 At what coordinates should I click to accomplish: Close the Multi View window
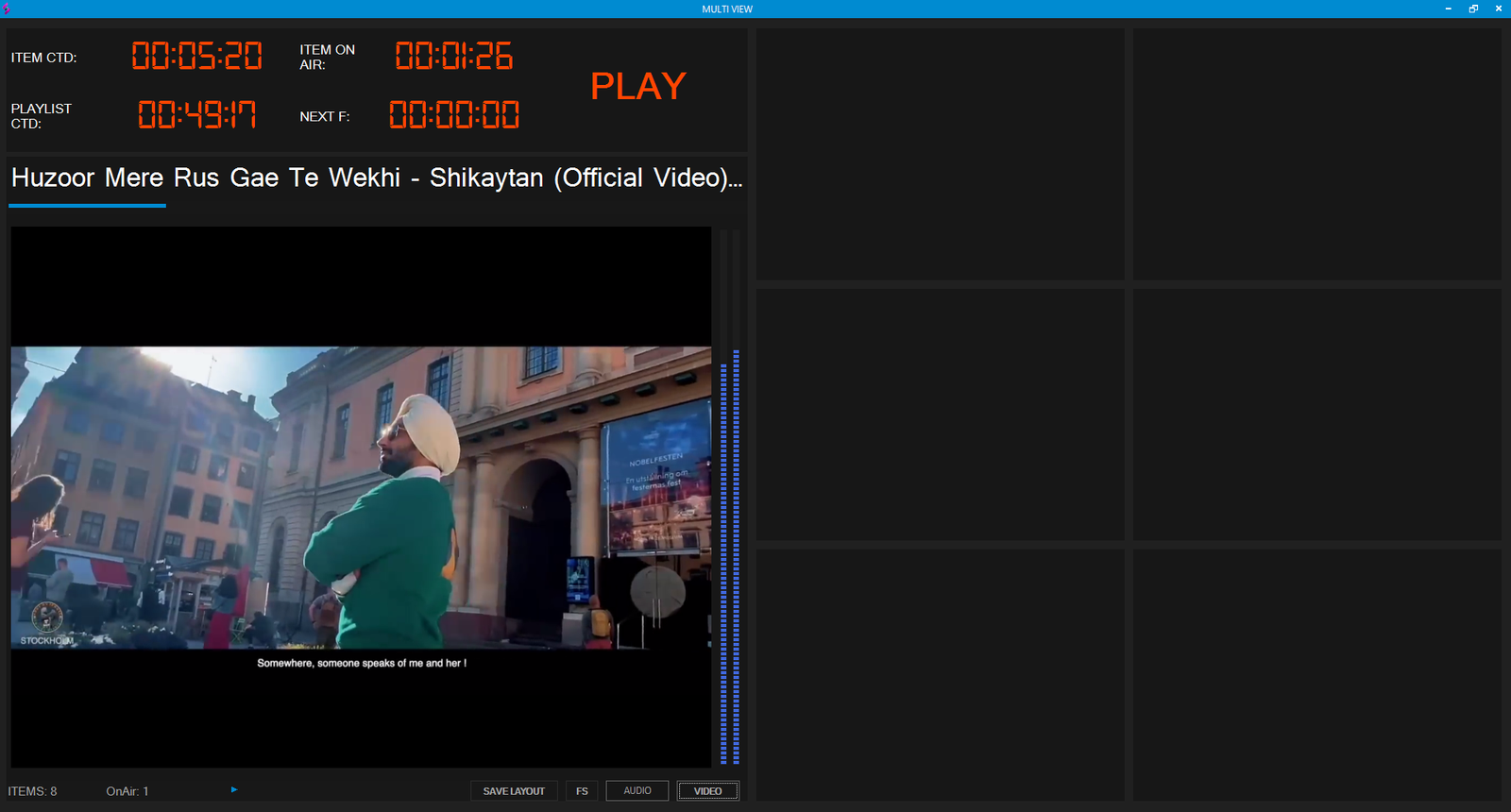[x=1499, y=8]
